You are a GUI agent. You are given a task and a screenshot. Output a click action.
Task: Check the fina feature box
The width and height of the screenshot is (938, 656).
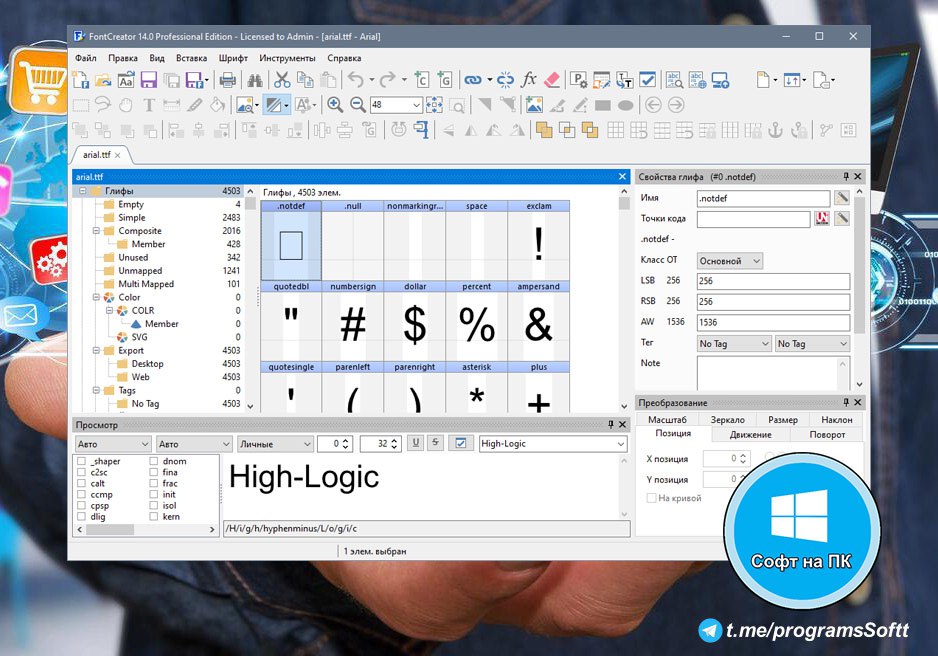154,472
